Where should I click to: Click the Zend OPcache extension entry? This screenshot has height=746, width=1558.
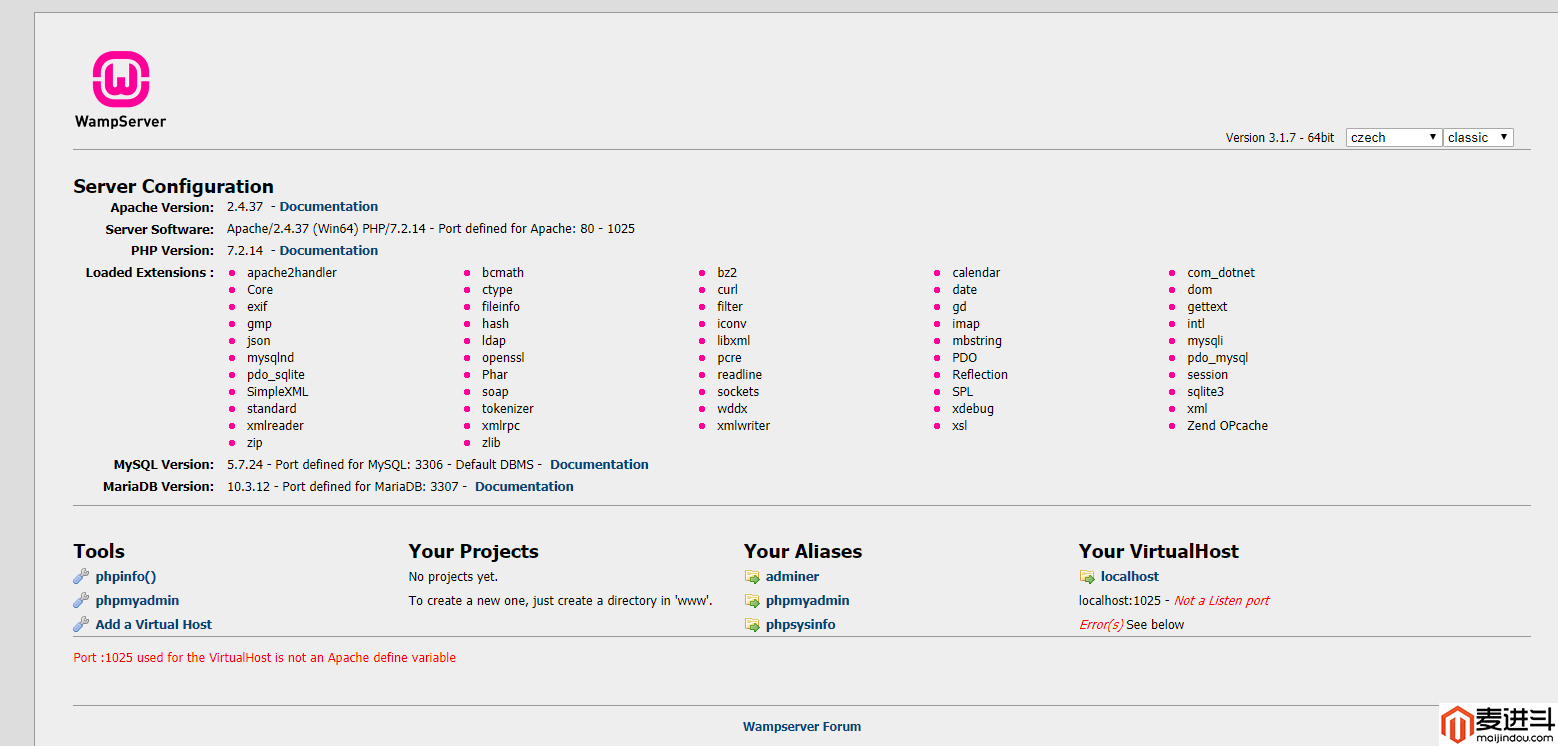coord(1228,426)
